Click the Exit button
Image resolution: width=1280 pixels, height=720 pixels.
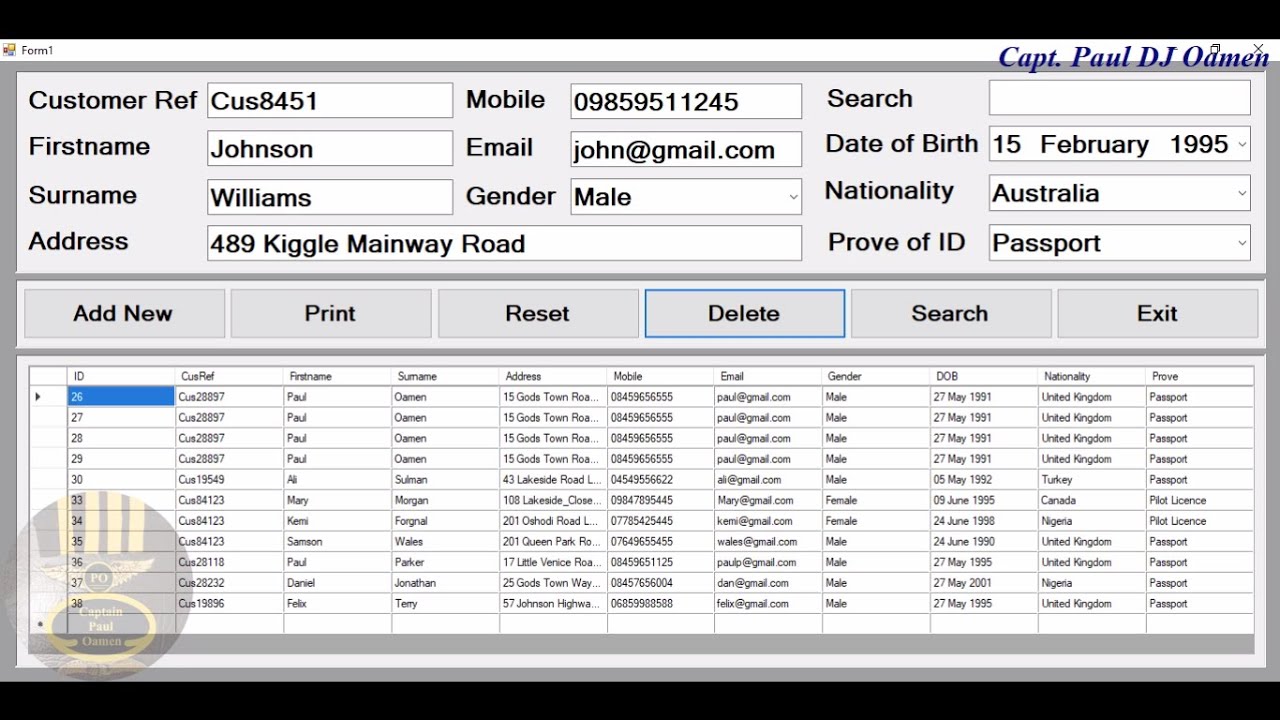(x=1158, y=313)
